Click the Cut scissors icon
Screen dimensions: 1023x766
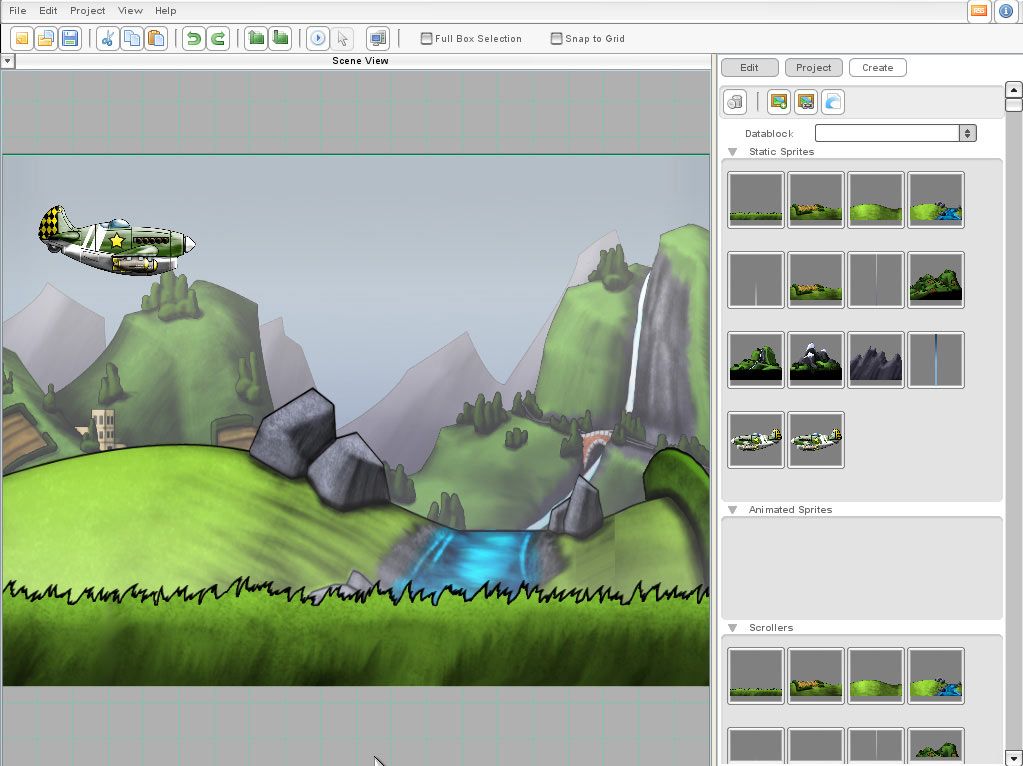pyautogui.click(x=108, y=39)
